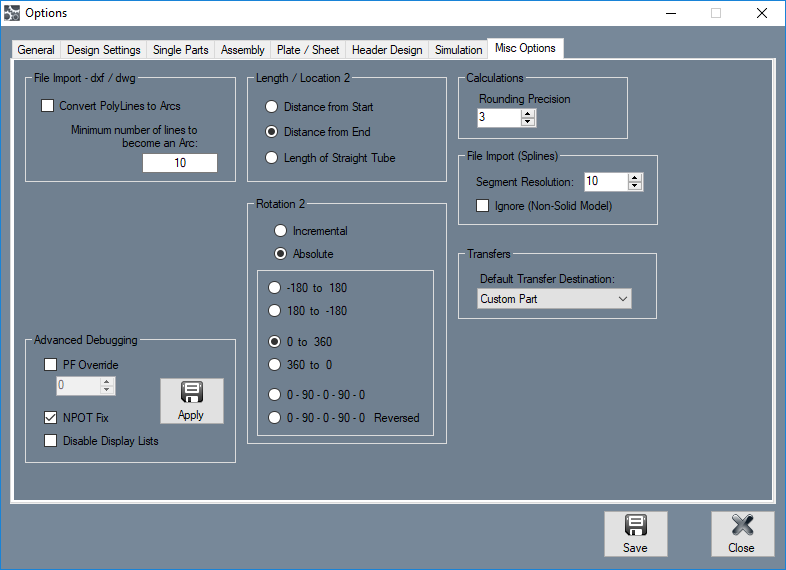Open the Header Design tab
Image resolution: width=786 pixels, height=570 pixels.
[x=387, y=50]
